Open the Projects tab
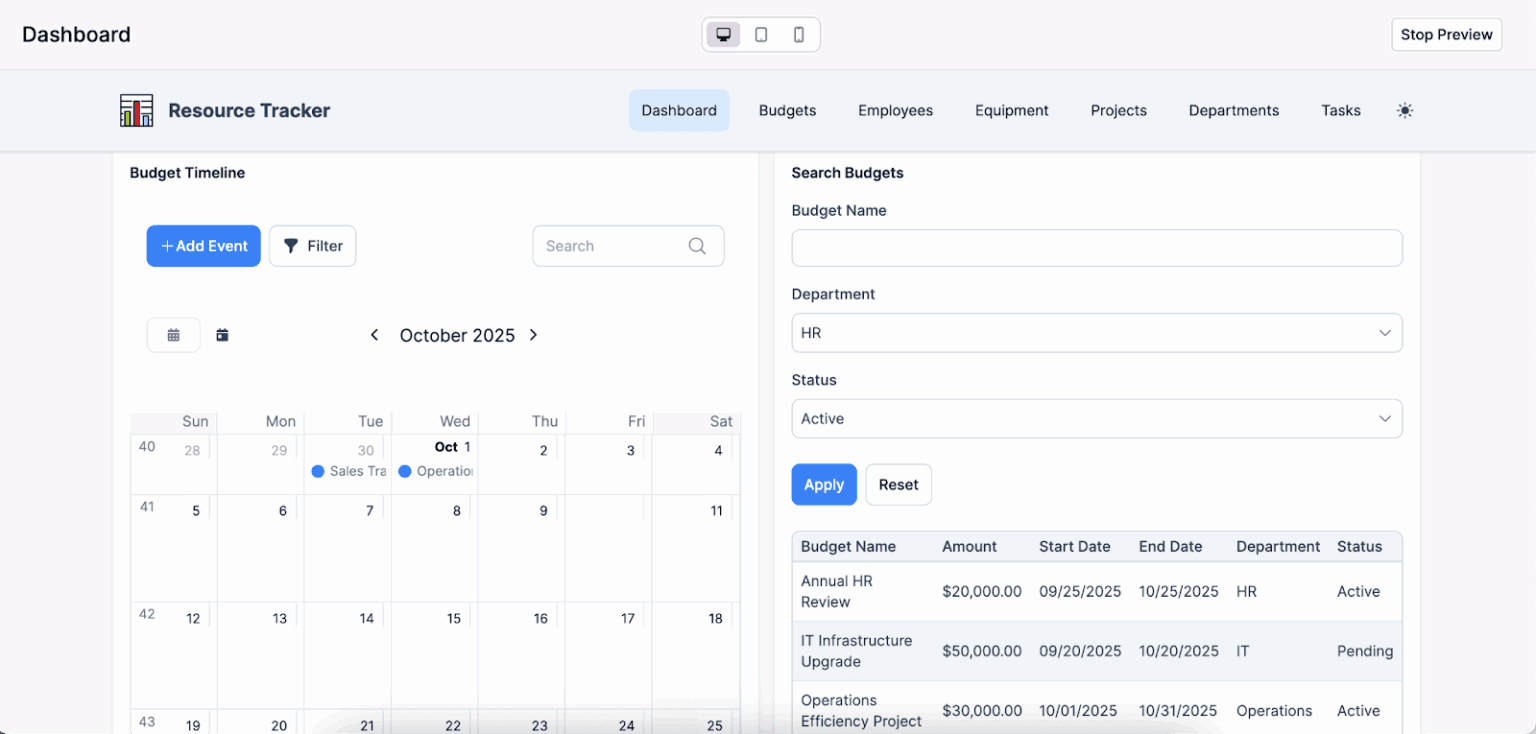The height and width of the screenshot is (734, 1536). point(1118,110)
